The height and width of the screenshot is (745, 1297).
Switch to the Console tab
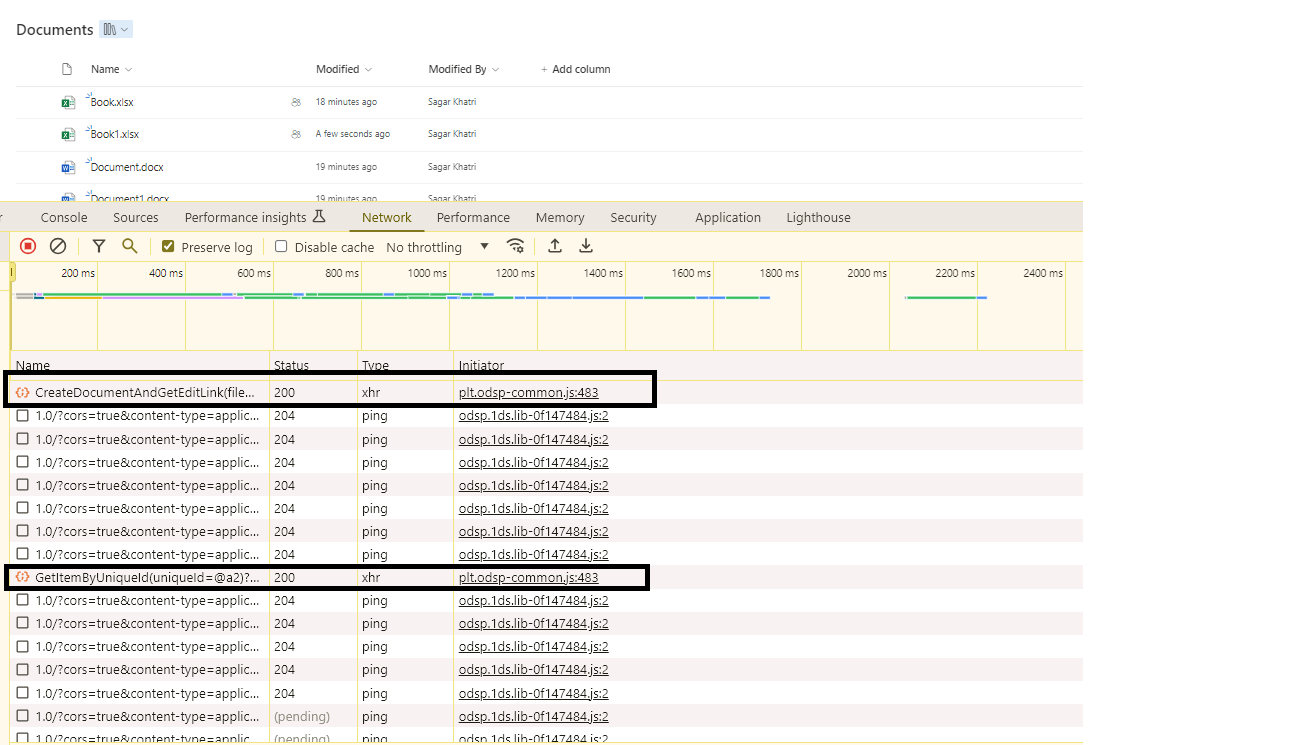pos(63,217)
